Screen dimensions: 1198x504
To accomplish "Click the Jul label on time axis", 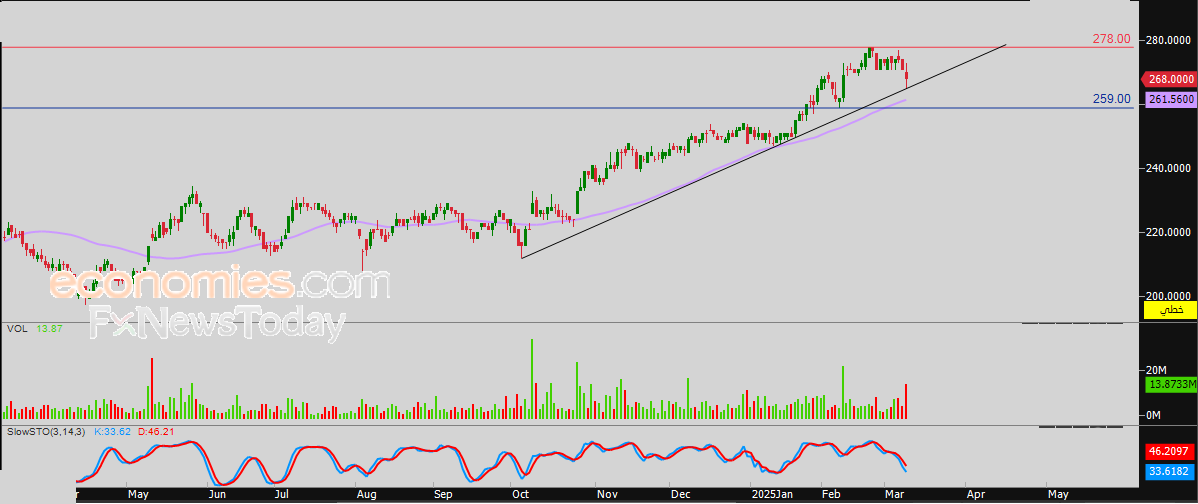I will click(281, 495).
